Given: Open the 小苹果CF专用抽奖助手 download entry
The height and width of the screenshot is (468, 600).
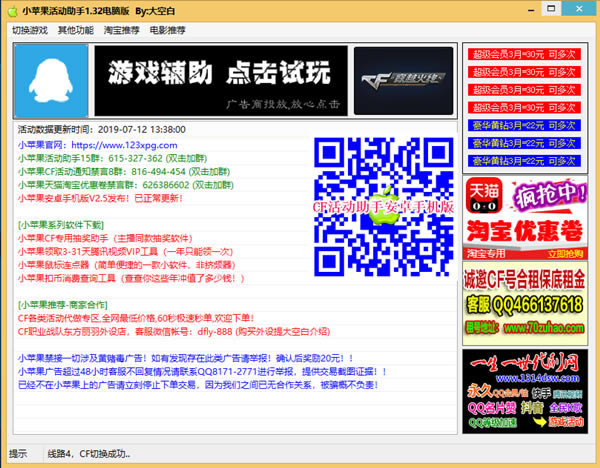Looking at the screenshot, I should click(105, 238).
